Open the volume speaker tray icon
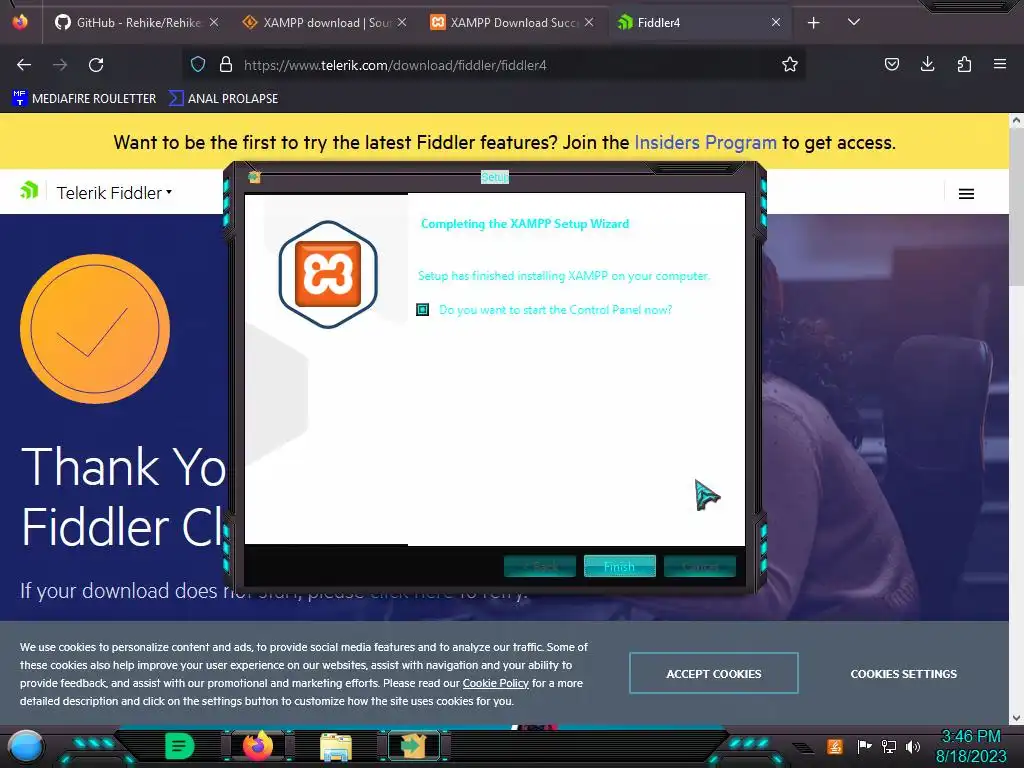The width and height of the screenshot is (1024, 768). tap(913, 746)
